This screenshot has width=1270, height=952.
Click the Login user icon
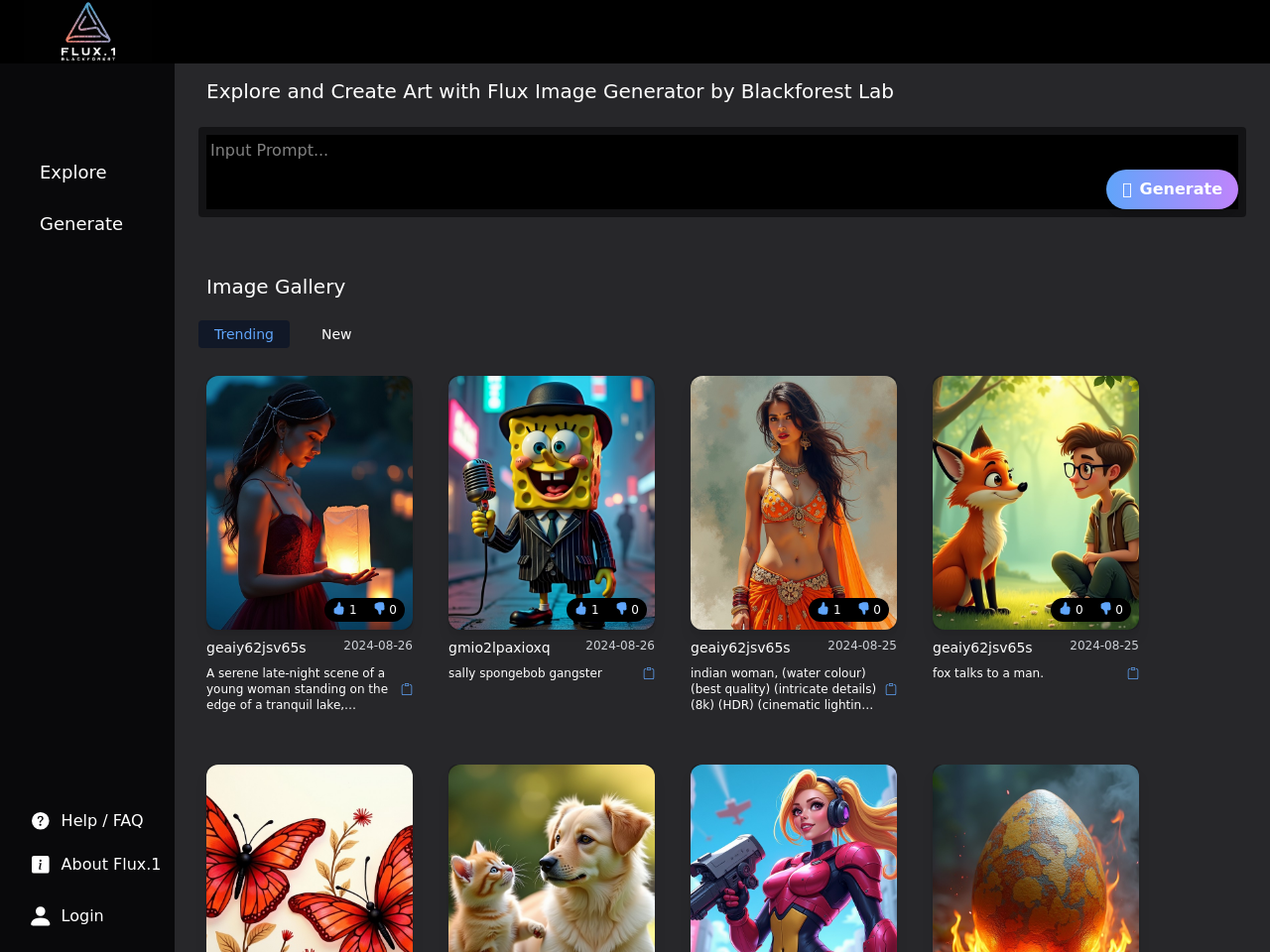point(41,915)
